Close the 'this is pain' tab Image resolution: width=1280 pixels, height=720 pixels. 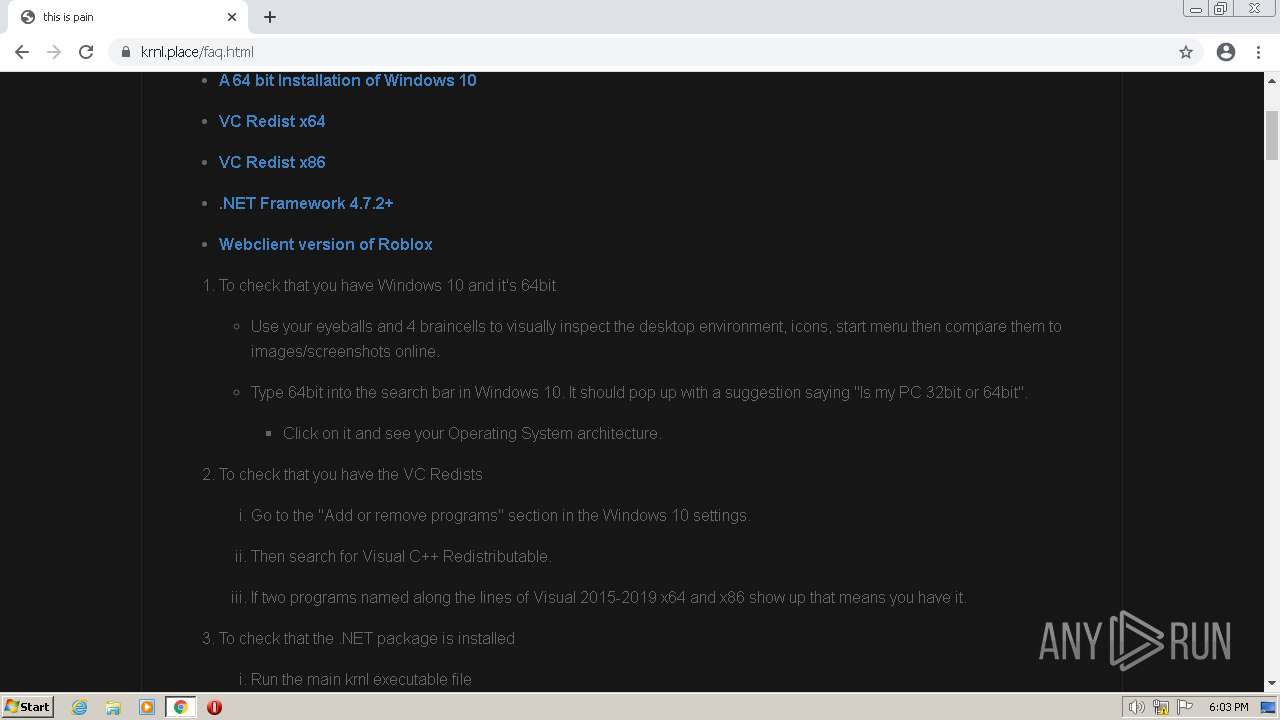pos(232,17)
